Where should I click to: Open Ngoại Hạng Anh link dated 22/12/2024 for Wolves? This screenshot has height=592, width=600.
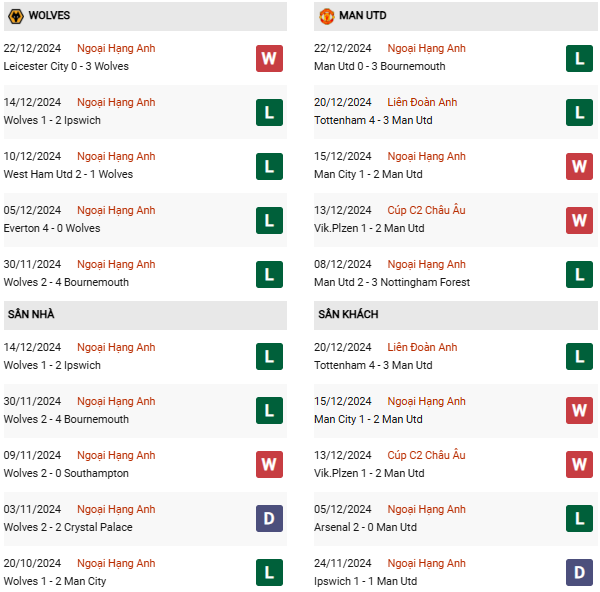click(116, 48)
